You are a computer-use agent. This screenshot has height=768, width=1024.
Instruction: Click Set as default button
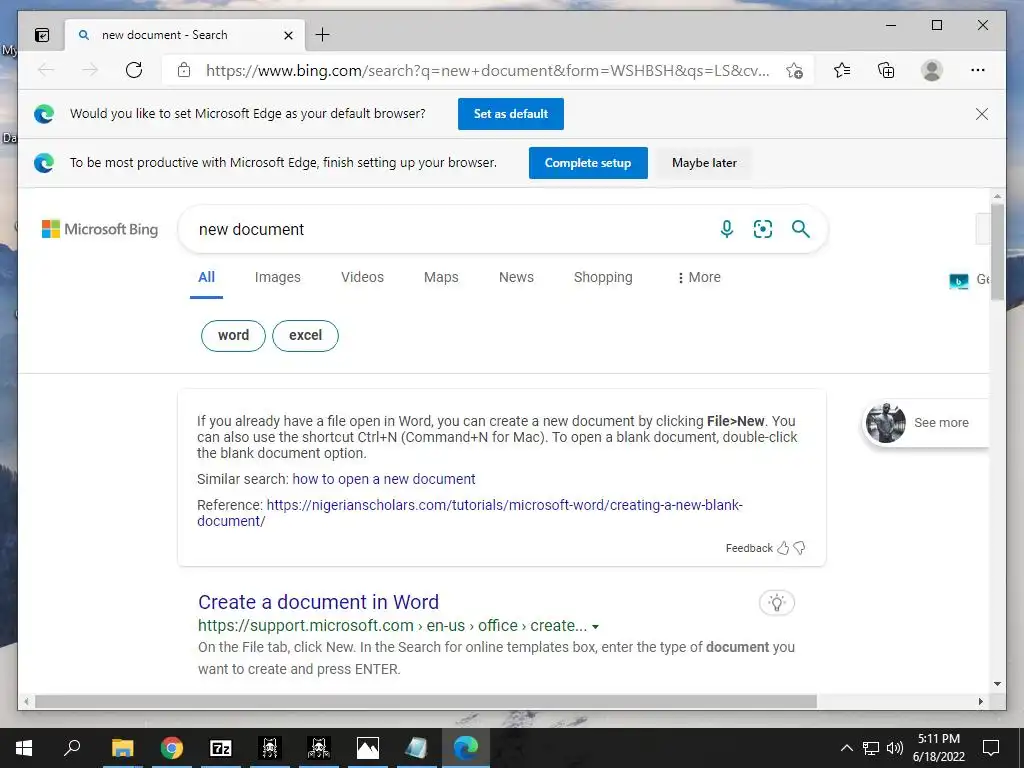pyautogui.click(x=511, y=114)
